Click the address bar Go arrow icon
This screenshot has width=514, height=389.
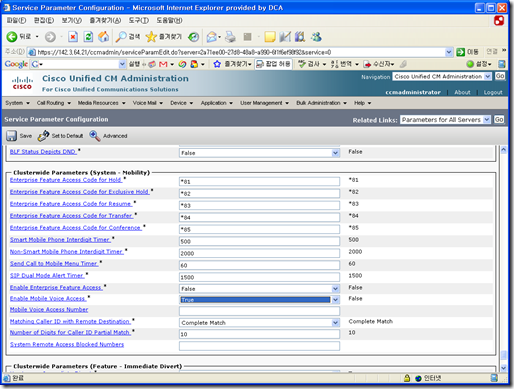coord(461,52)
